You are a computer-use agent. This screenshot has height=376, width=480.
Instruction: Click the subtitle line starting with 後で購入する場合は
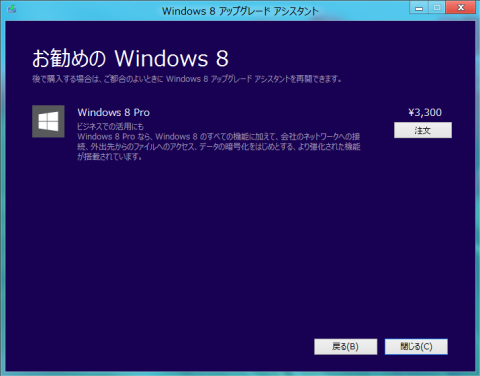click(x=187, y=79)
